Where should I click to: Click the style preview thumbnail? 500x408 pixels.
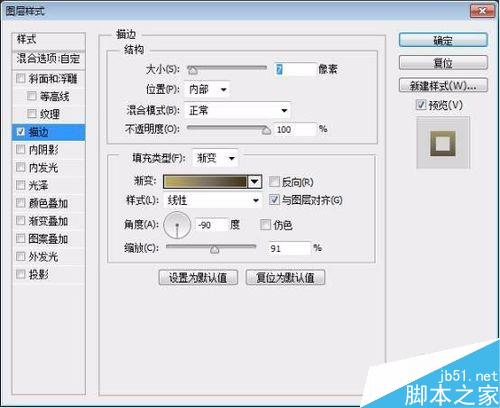tap(443, 143)
